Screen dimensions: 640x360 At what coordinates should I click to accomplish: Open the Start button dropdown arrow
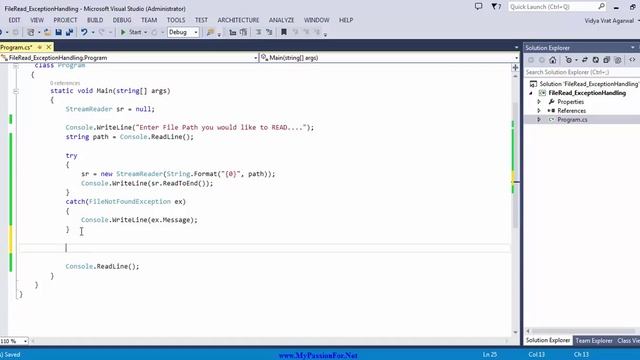click(x=146, y=32)
